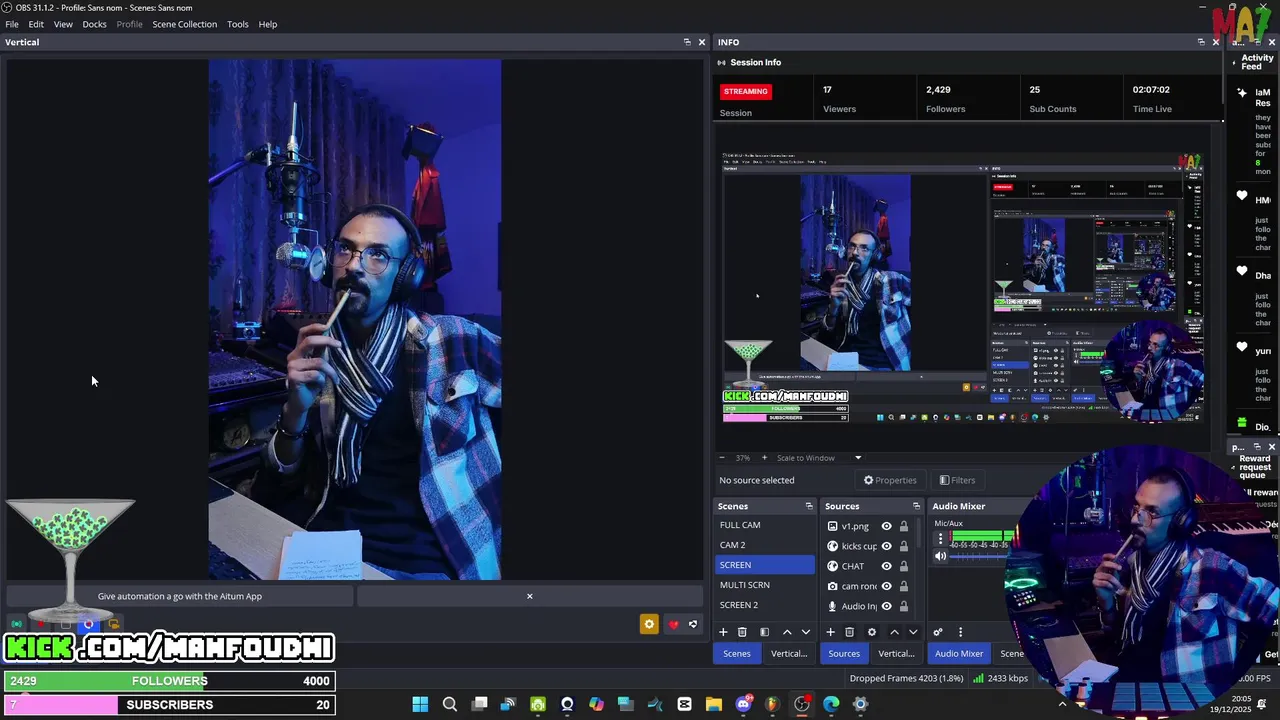1280x720 pixels.
Task: Open the File menu
Action: [12, 24]
